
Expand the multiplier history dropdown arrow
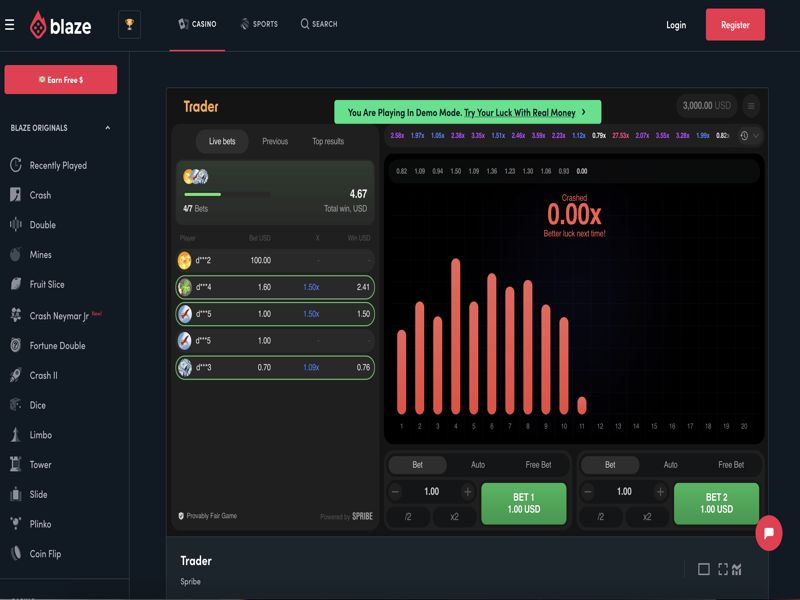pos(756,136)
